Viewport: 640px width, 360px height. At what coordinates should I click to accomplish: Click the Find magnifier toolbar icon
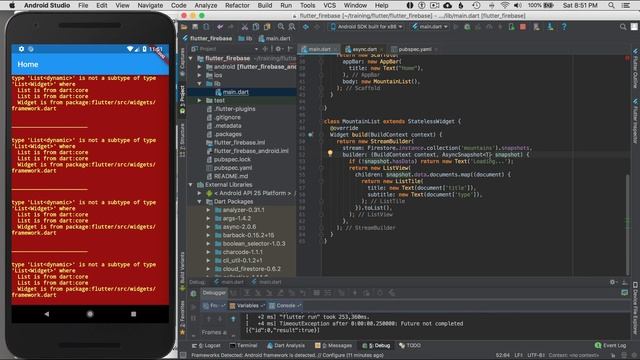pos(281,27)
